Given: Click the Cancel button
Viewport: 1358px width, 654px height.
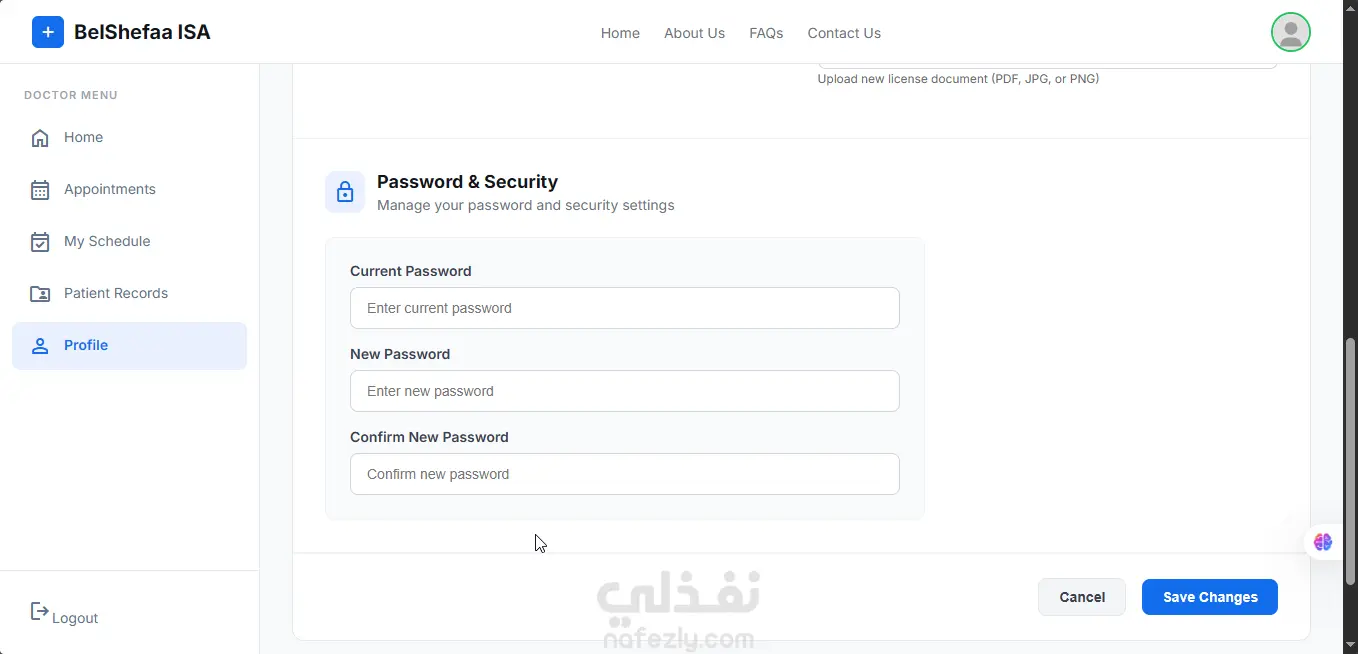Looking at the screenshot, I should (1082, 597).
